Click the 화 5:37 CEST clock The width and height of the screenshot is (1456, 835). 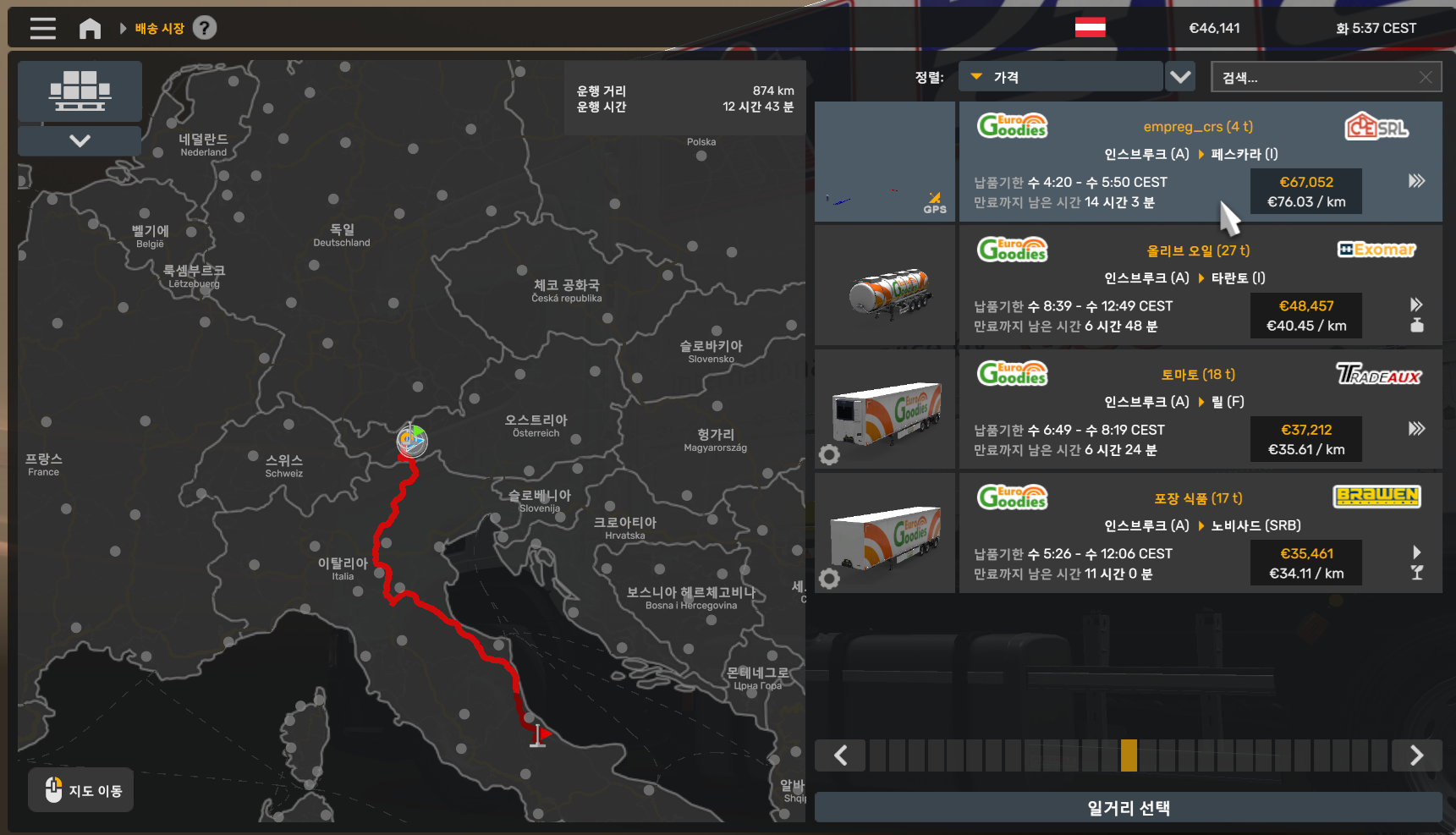pyautogui.click(x=1376, y=28)
